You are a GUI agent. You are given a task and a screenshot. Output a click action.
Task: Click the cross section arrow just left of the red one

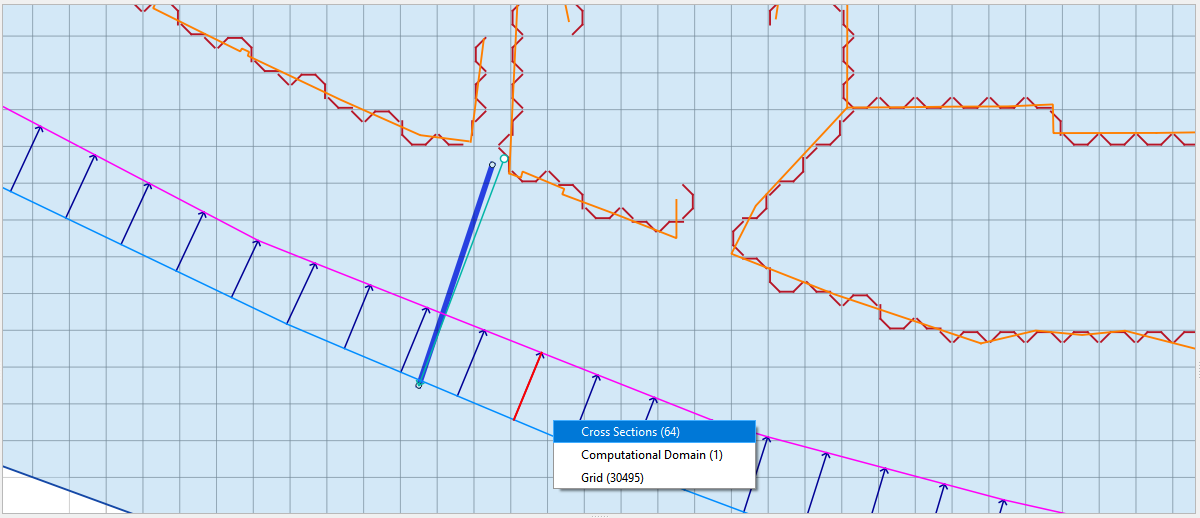pyautogui.click(x=472, y=362)
